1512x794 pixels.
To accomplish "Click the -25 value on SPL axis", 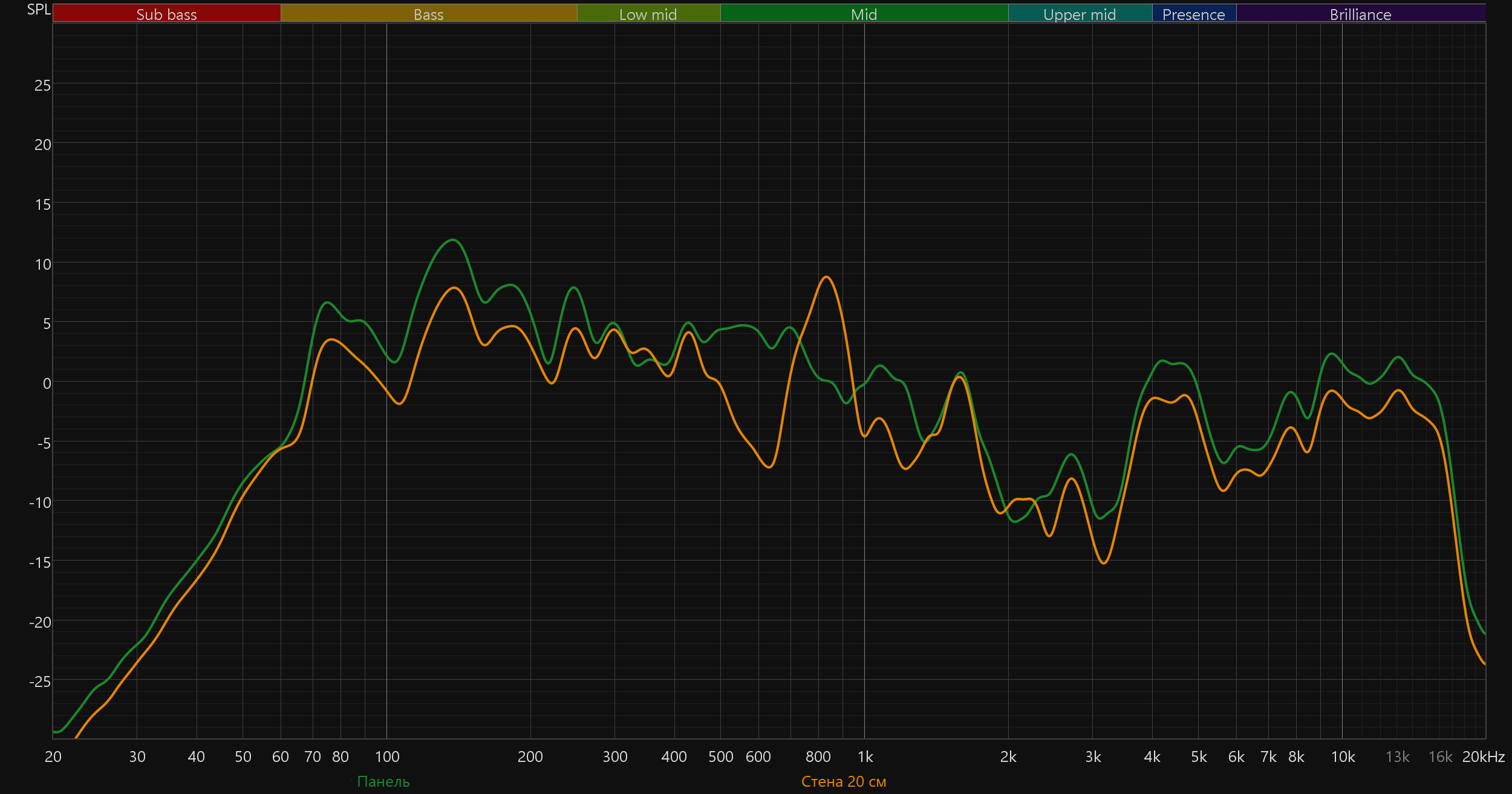I will click(40, 682).
